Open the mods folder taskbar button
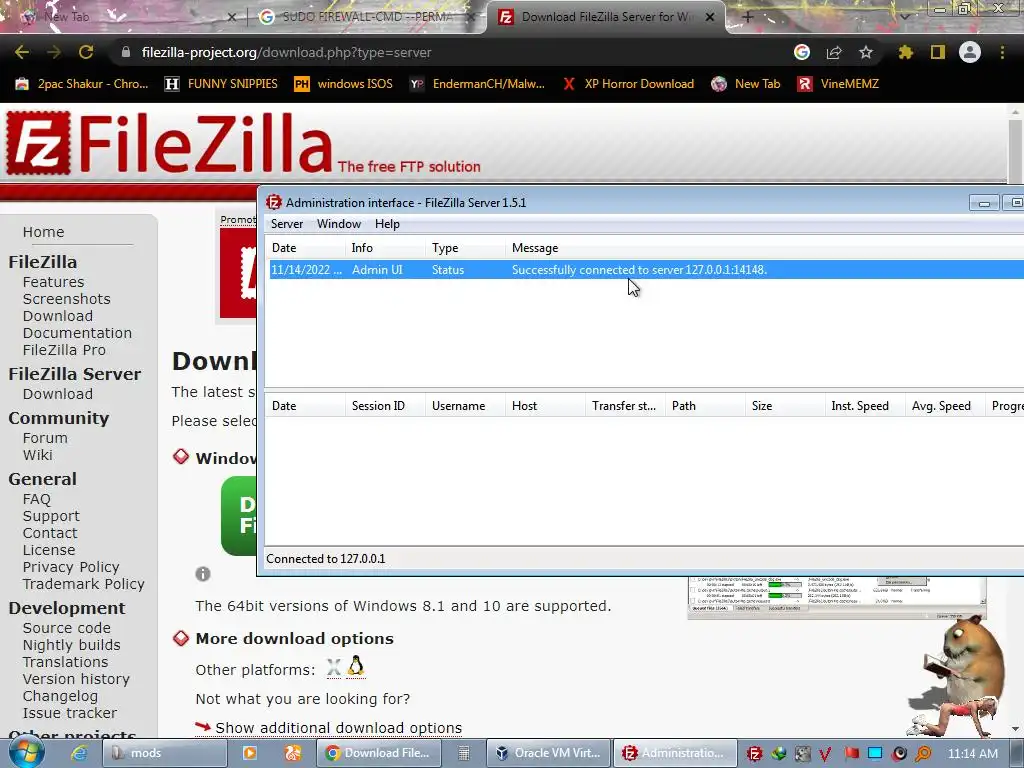1024x768 pixels. pos(165,753)
